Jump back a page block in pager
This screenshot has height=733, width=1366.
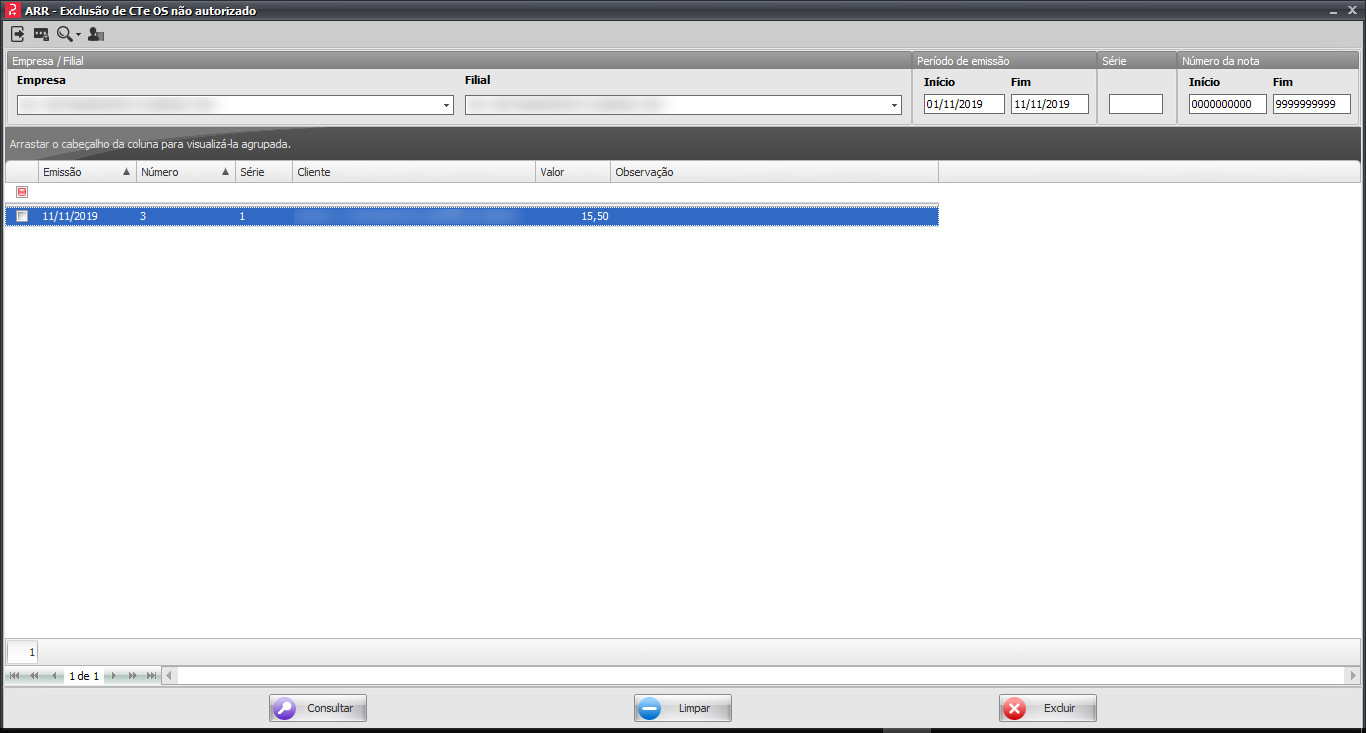click(x=34, y=676)
